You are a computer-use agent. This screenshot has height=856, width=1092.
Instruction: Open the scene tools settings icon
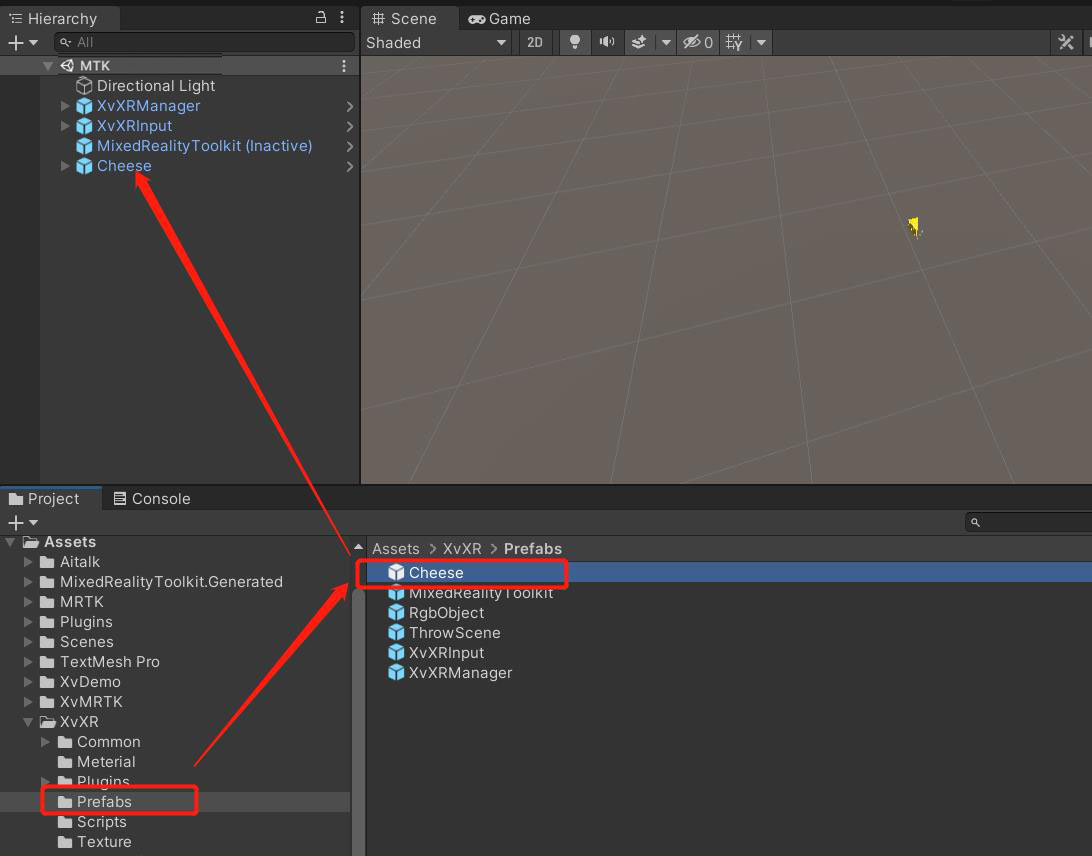pyautogui.click(x=1066, y=42)
